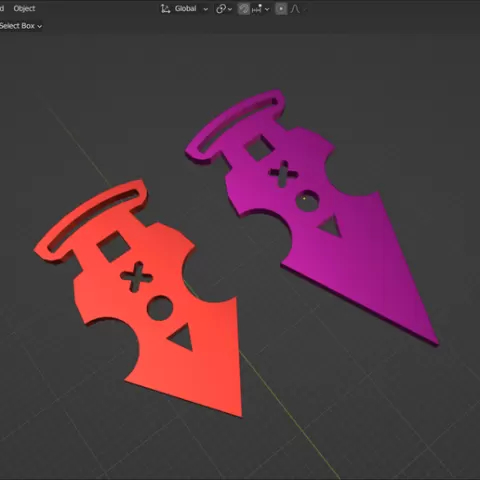Expand the pivot point chevron

click(230, 9)
